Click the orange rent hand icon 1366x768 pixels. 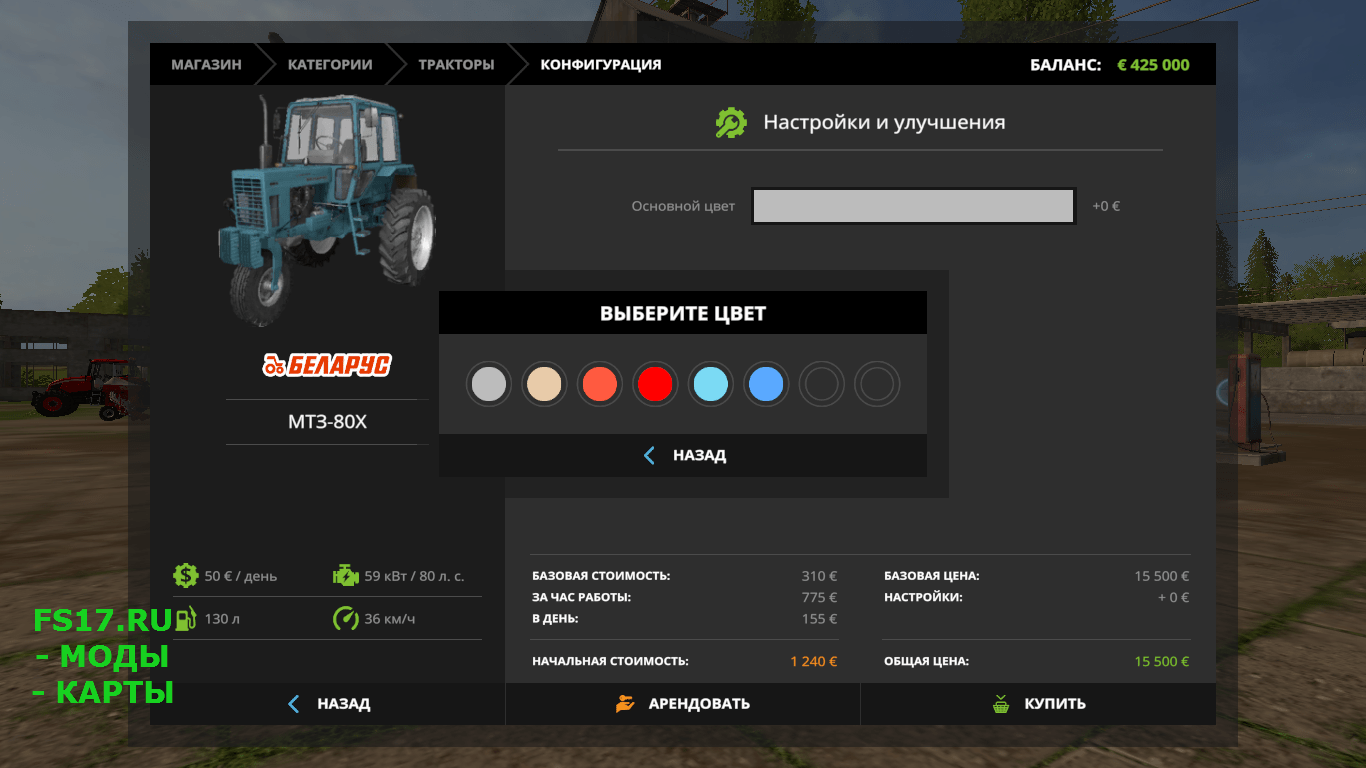pyautogui.click(x=625, y=704)
